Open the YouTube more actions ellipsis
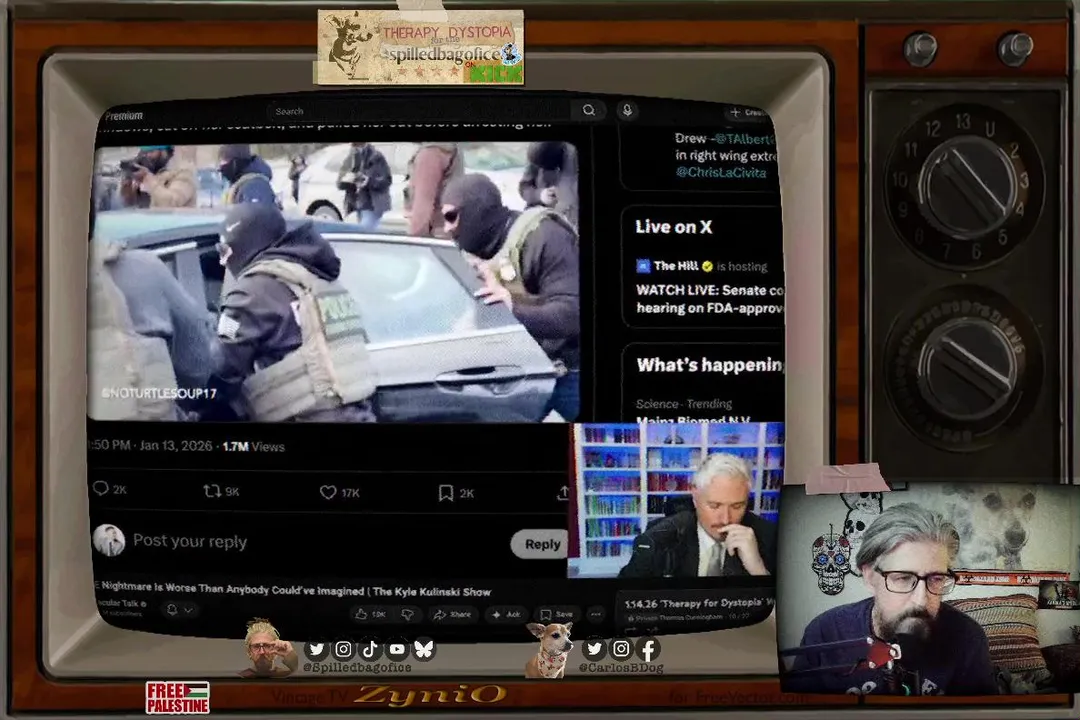1080x720 pixels. (596, 614)
